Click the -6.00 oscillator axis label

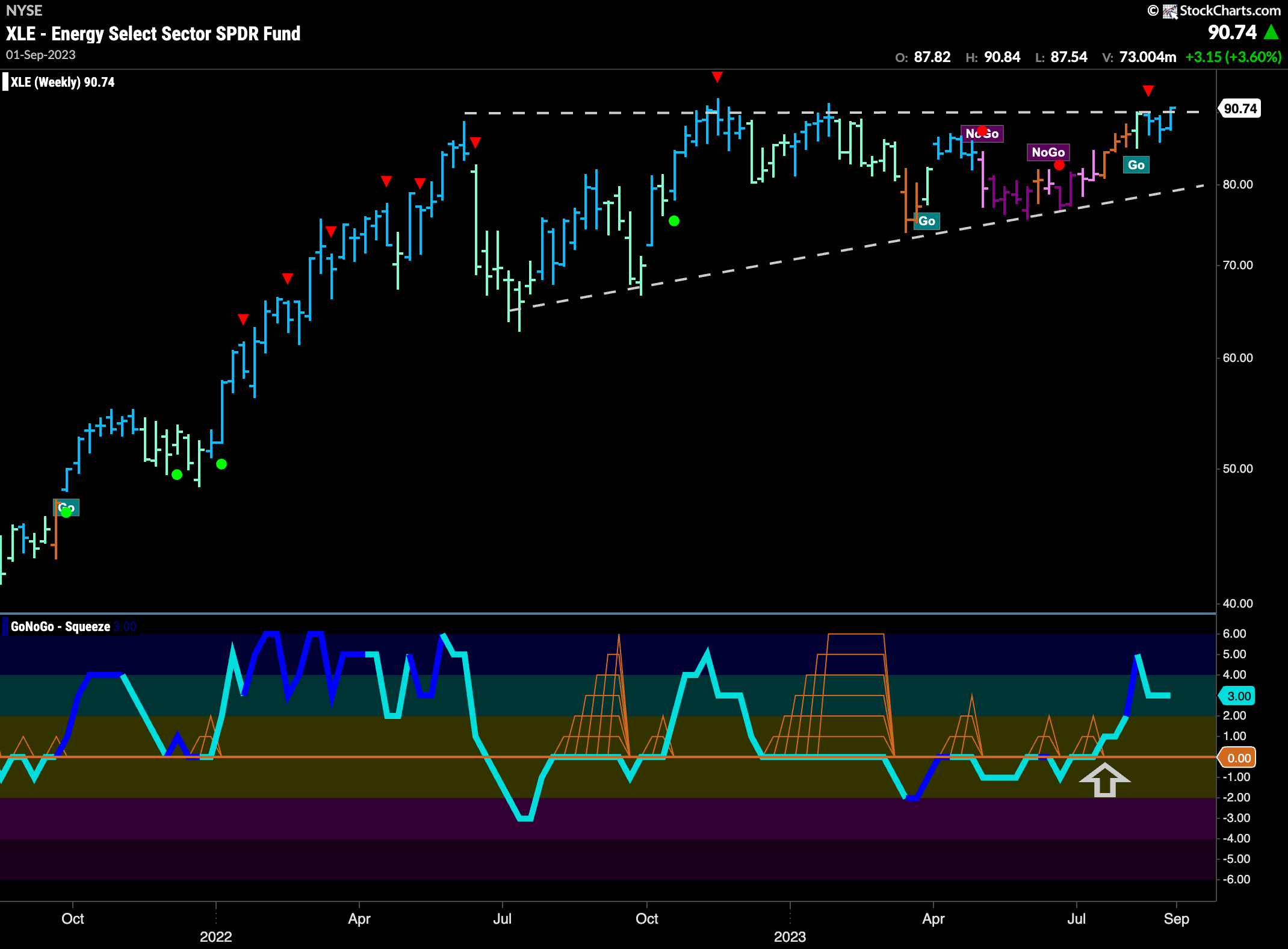1236,880
